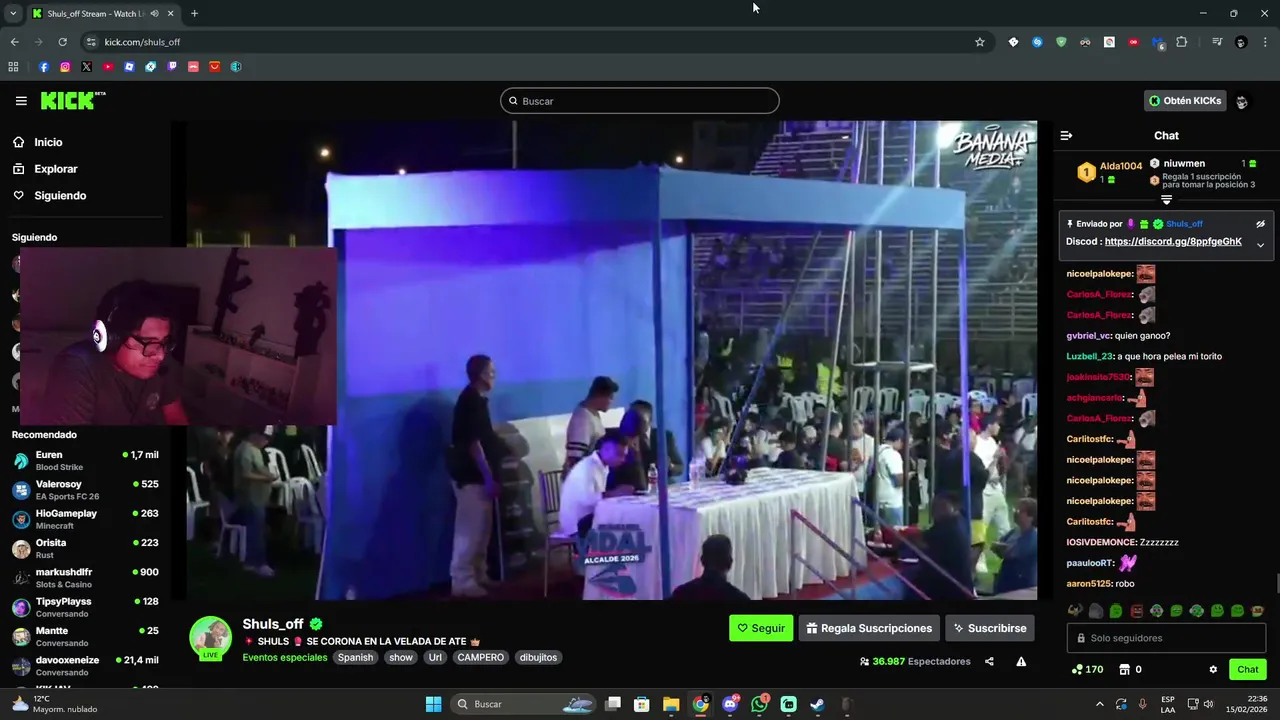The image size is (1280, 720).
Task: Open recommended channel HioGameplay
Action: [x=85, y=519]
